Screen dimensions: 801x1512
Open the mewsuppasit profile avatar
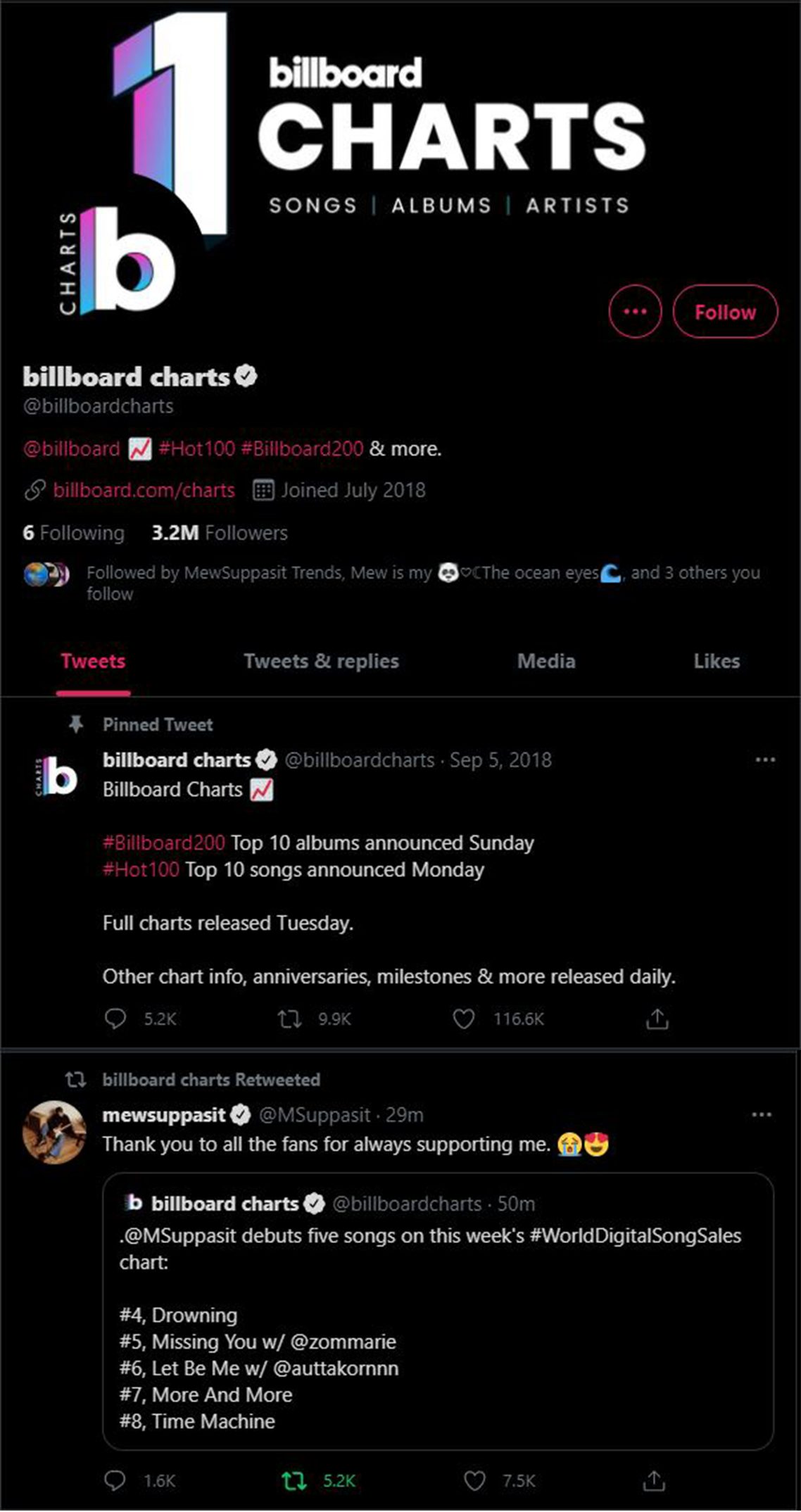click(54, 1131)
